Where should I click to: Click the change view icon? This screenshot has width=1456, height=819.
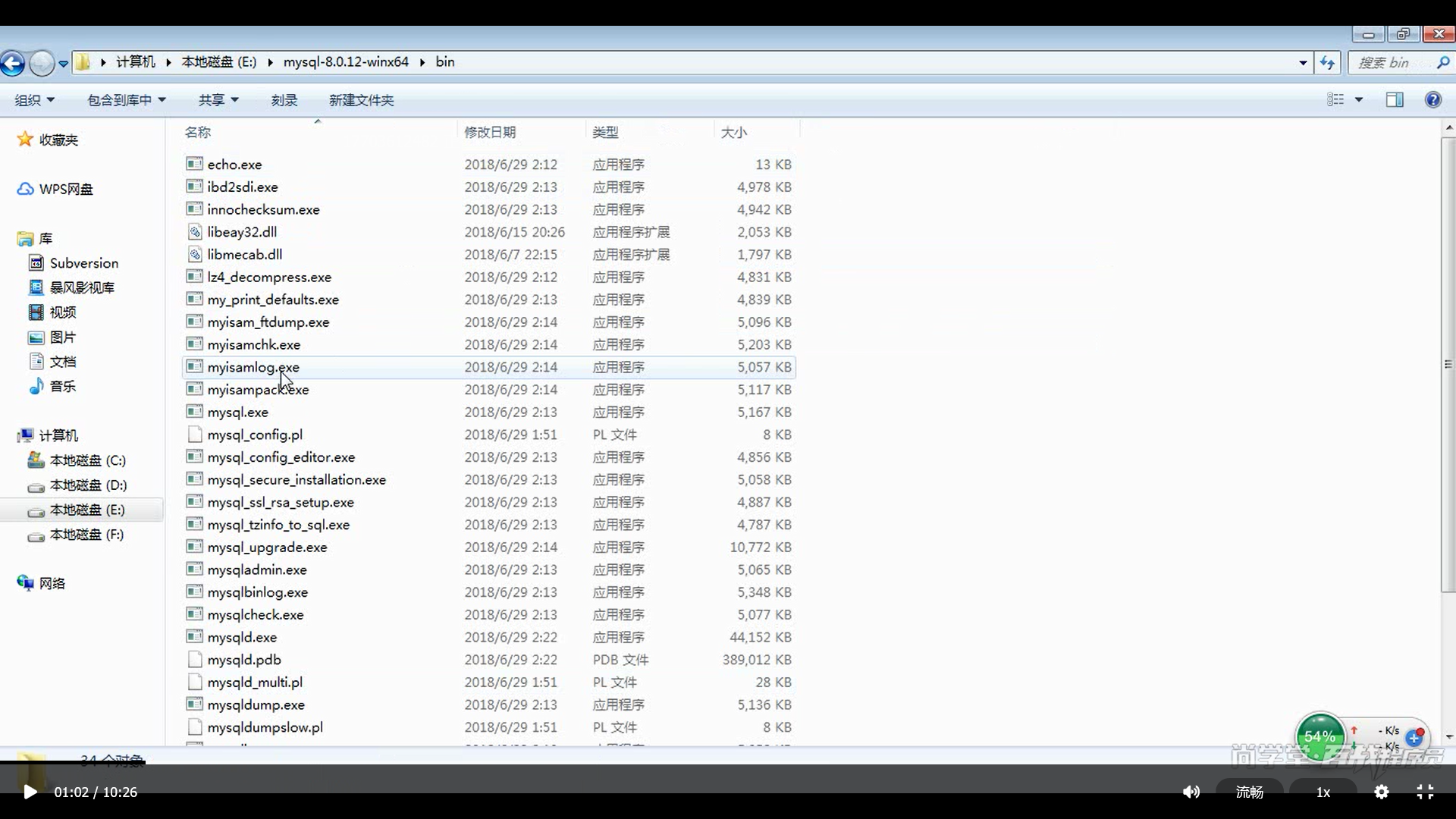coord(1336,99)
